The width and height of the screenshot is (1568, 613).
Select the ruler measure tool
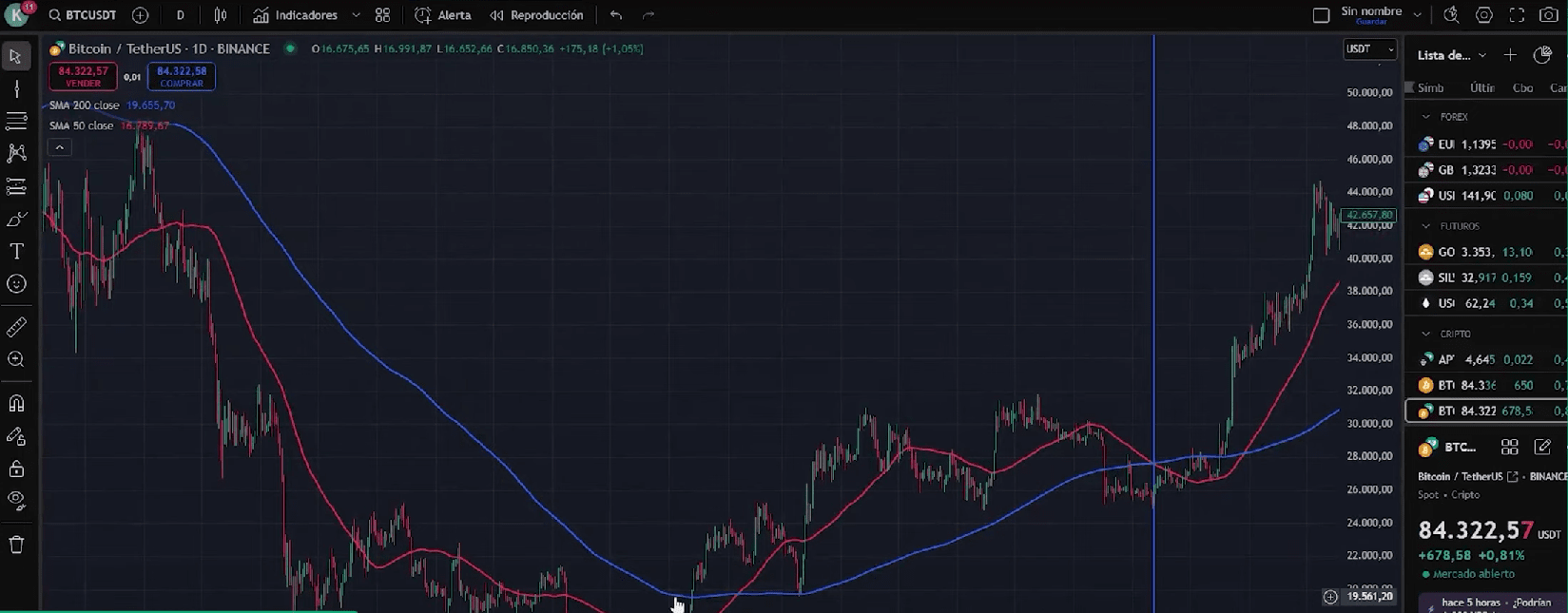(16, 328)
